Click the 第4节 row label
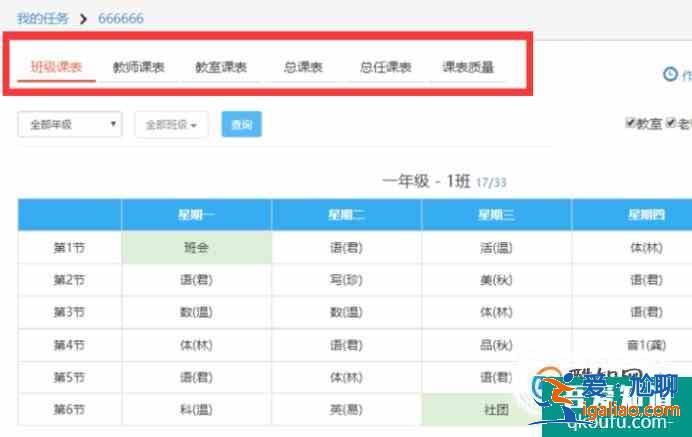This screenshot has height=437, width=692. pyautogui.click(x=69, y=345)
